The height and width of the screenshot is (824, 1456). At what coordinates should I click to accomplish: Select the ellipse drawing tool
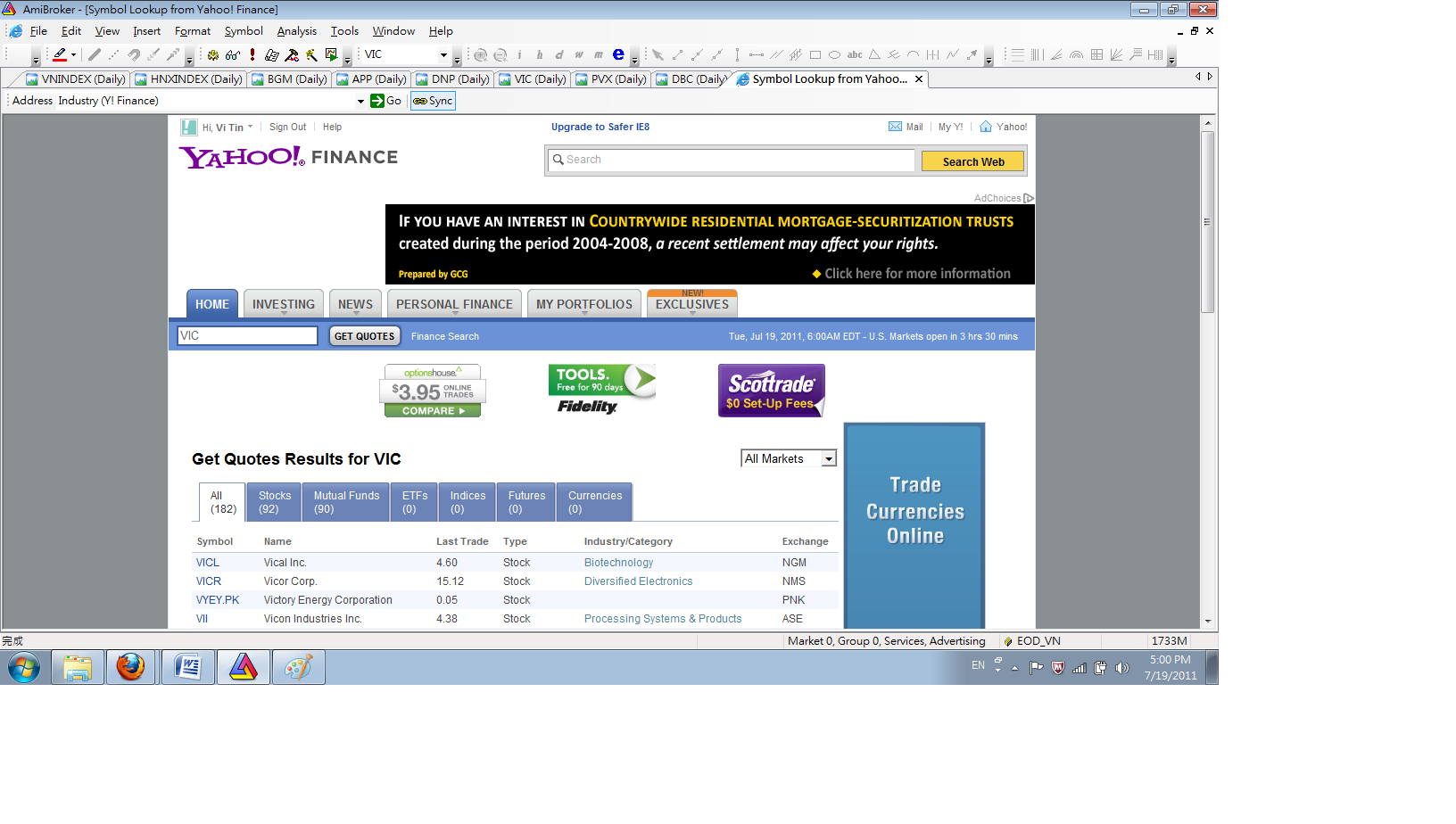(x=835, y=54)
